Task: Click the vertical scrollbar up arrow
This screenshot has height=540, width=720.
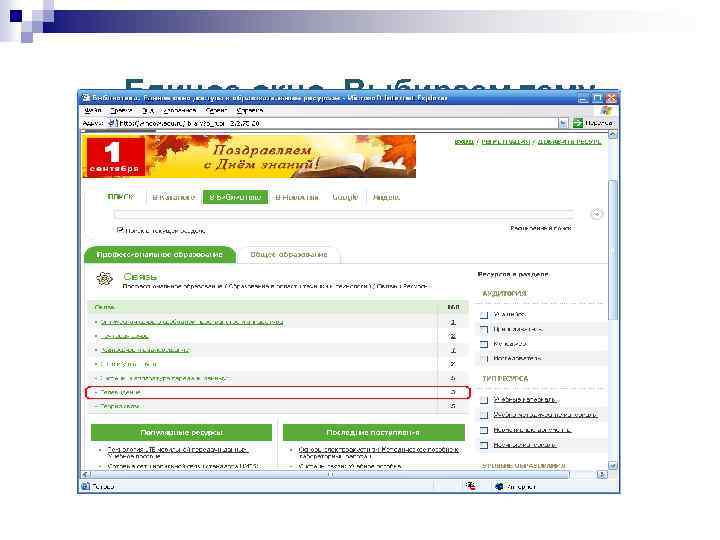Action: click(613, 134)
